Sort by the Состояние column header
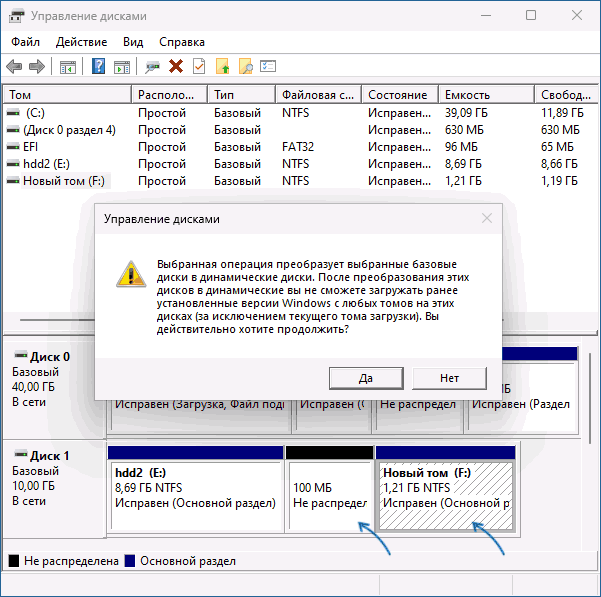 pyautogui.click(x=400, y=95)
